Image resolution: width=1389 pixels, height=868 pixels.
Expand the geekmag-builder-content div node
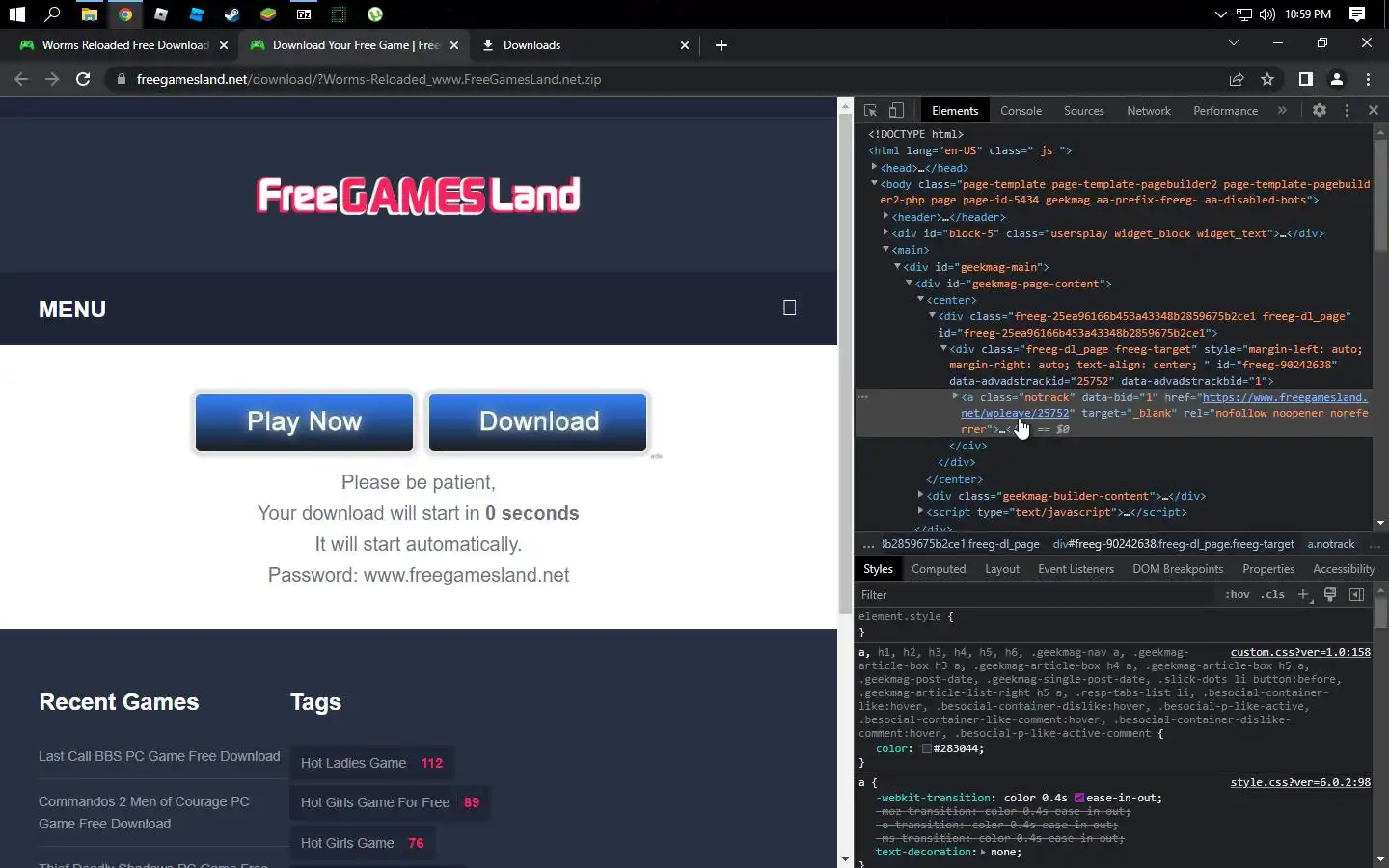[x=920, y=495]
